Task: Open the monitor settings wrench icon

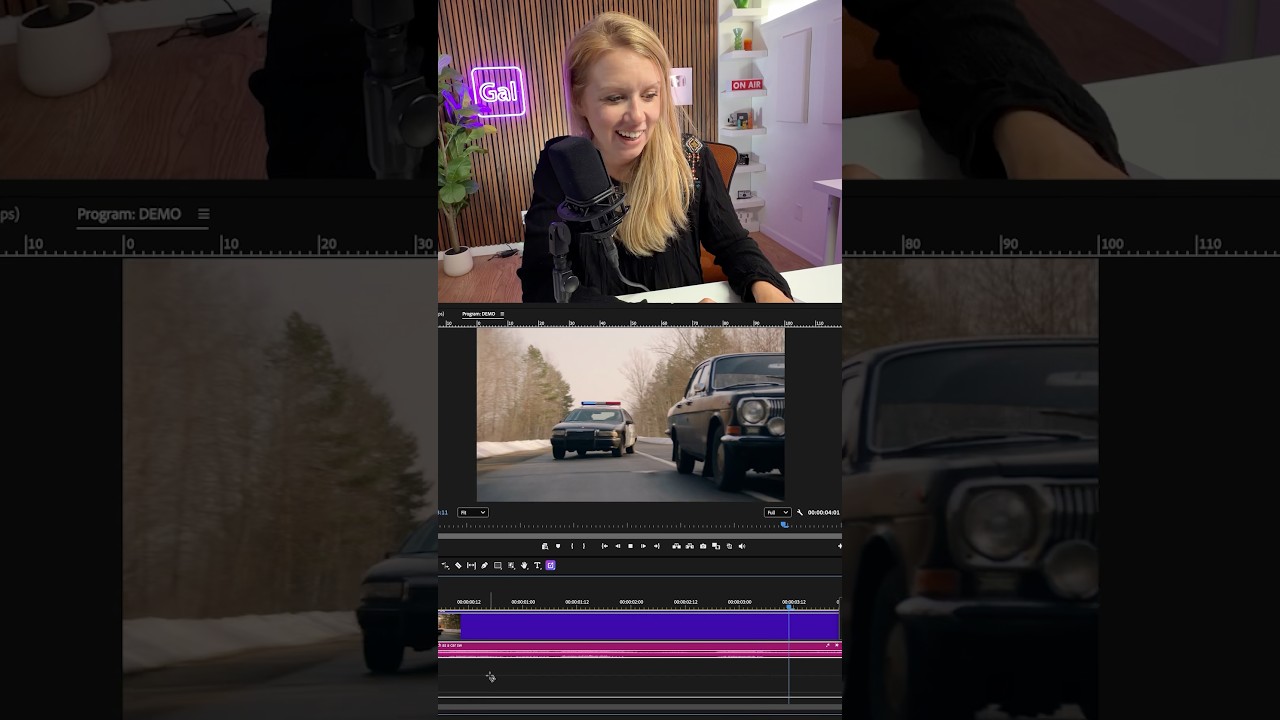Action: pyautogui.click(x=799, y=512)
